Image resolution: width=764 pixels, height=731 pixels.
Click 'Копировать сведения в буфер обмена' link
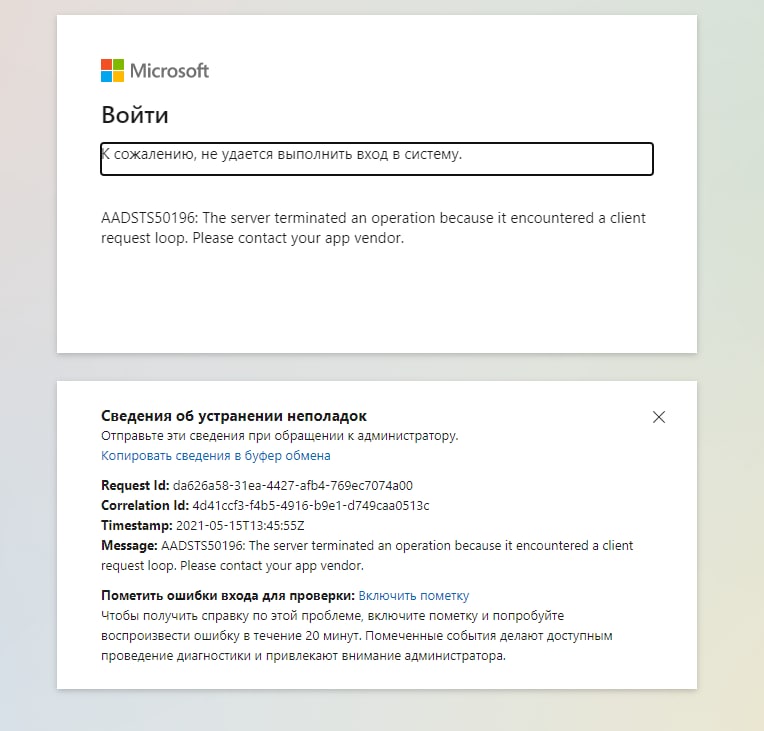pyautogui.click(x=216, y=456)
